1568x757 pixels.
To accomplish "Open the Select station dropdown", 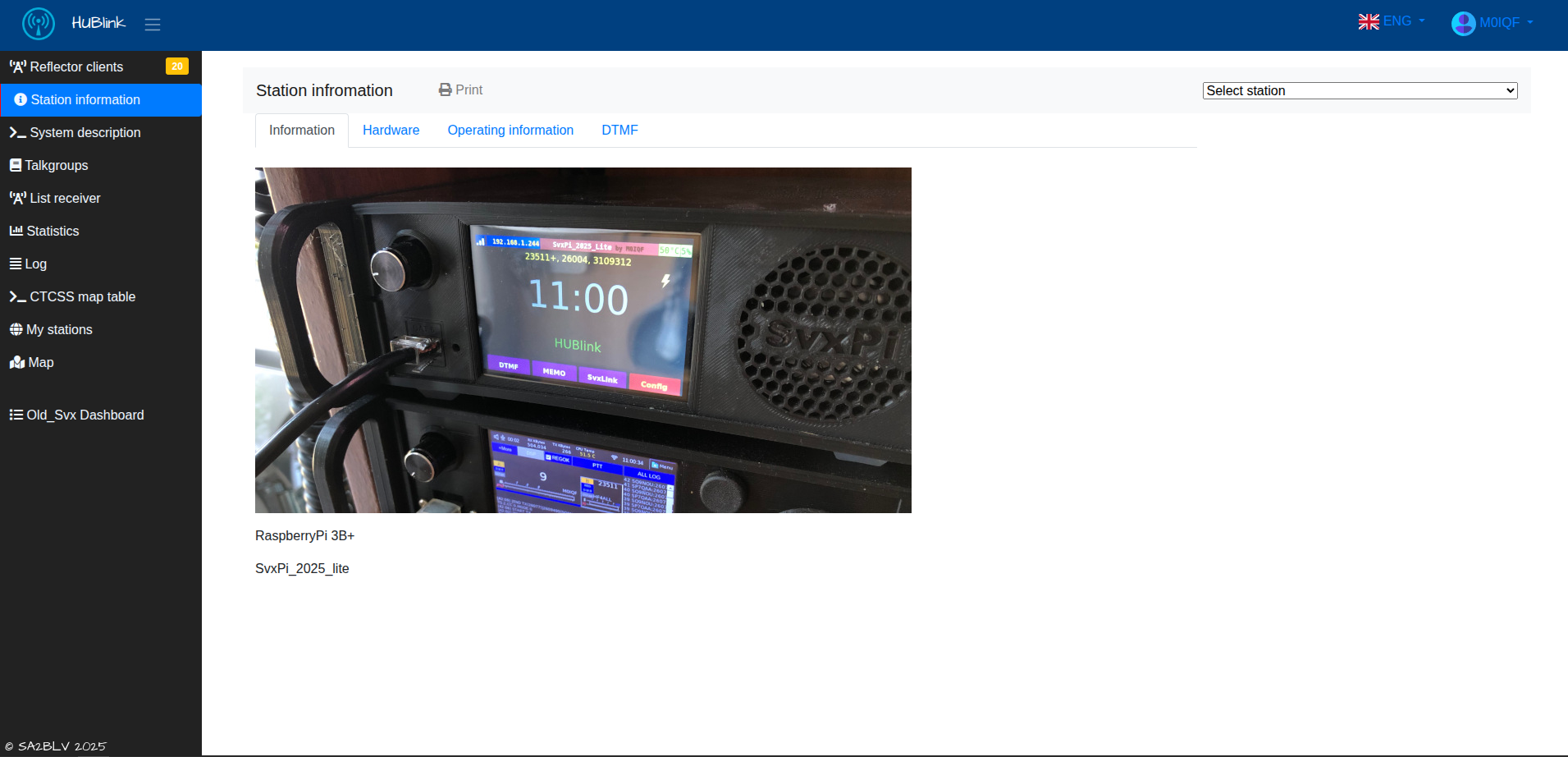I will click(1360, 90).
